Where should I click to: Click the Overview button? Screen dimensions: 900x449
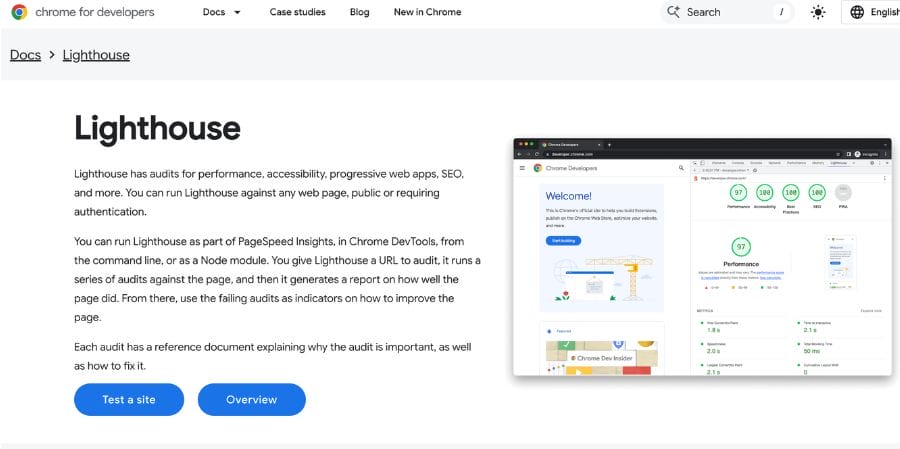click(251, 400)
